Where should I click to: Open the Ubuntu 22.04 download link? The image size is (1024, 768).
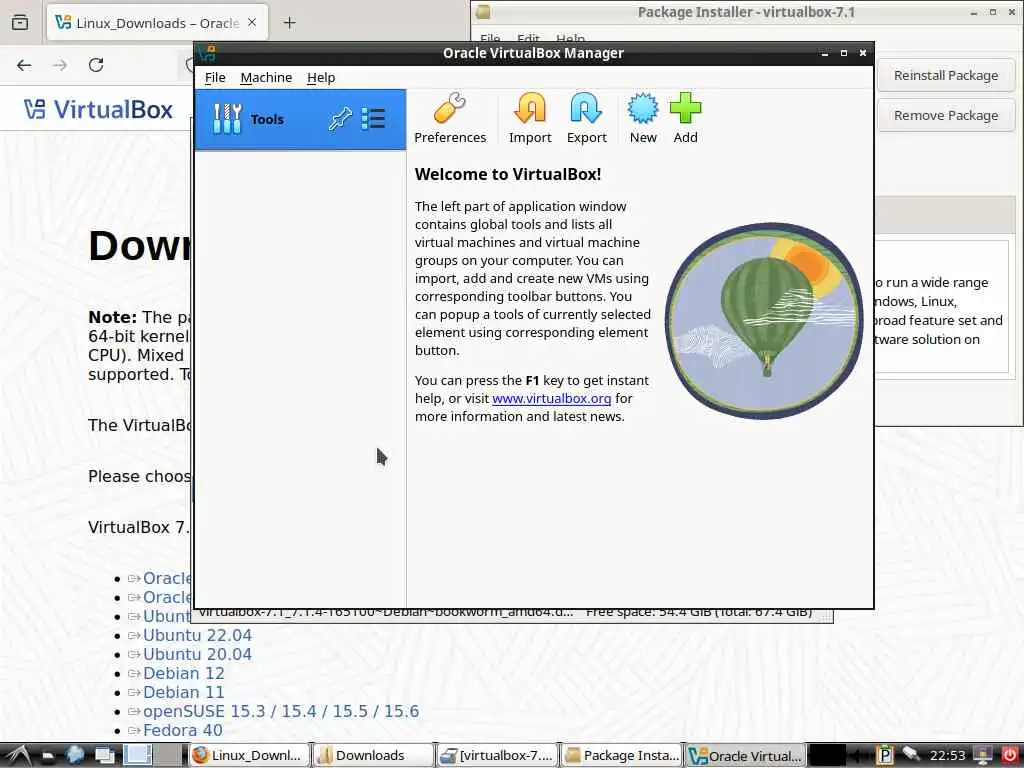click(197, 635)
